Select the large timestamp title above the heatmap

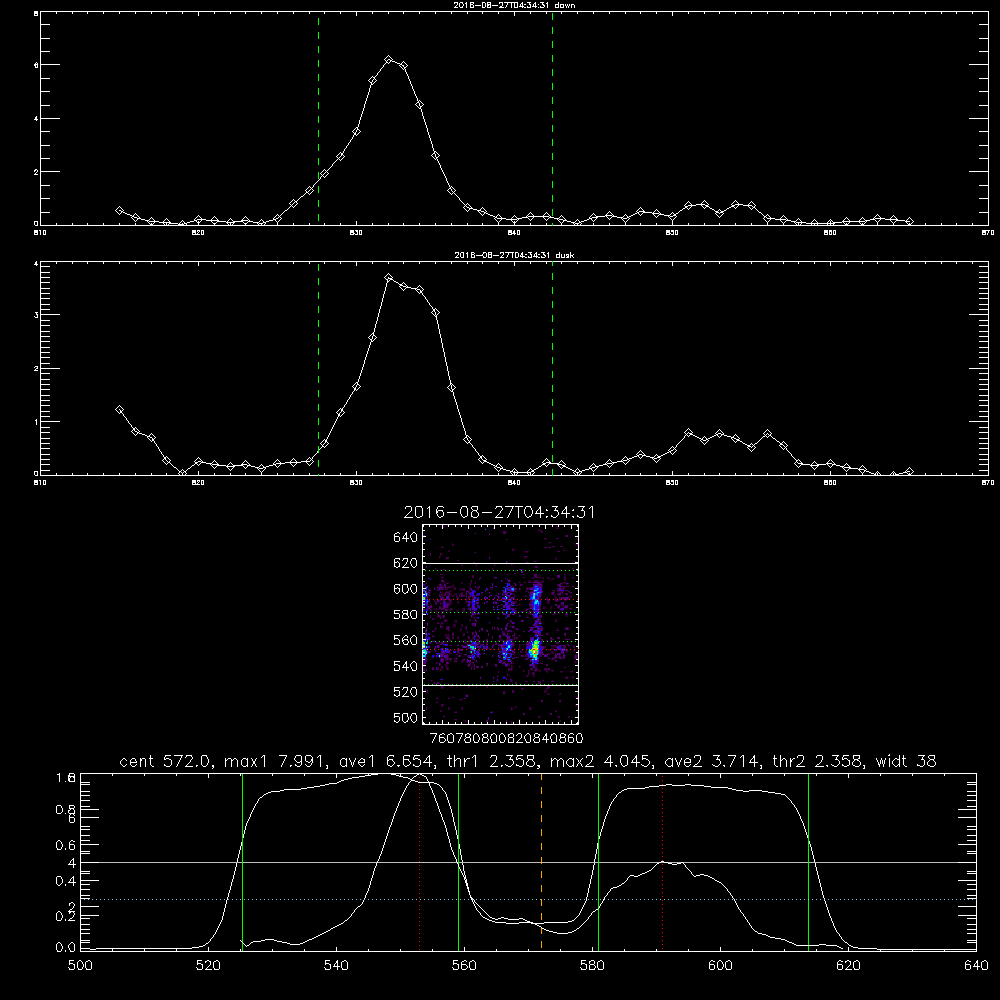pyautogui.click(x=499, y=512)
